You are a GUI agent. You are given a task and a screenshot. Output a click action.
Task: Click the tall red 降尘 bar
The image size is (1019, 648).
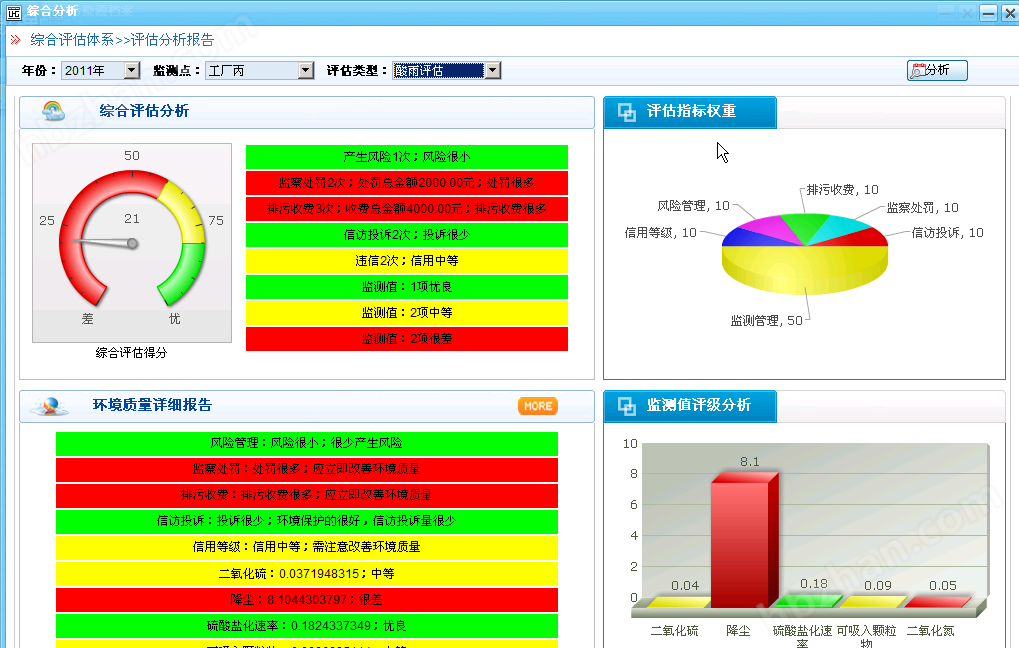tap(739, 540)
